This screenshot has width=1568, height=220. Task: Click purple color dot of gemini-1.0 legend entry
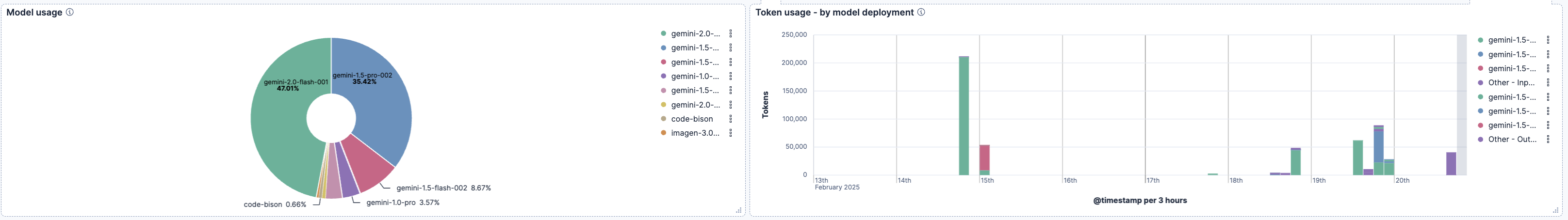[x=664, y=77]
